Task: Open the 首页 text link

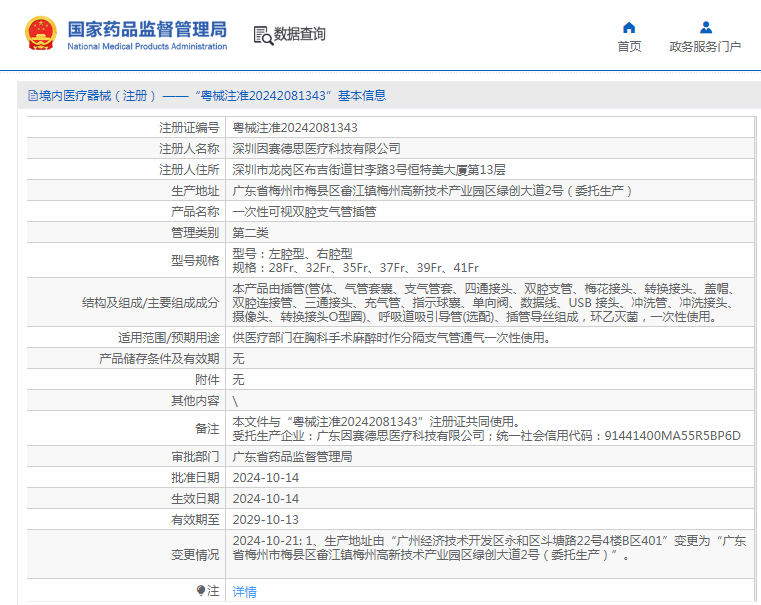Action: click(629, 47)
